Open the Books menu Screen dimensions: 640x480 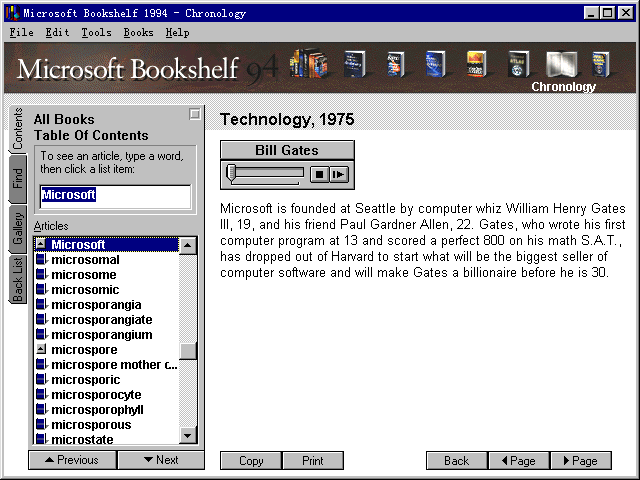point(138,32)
